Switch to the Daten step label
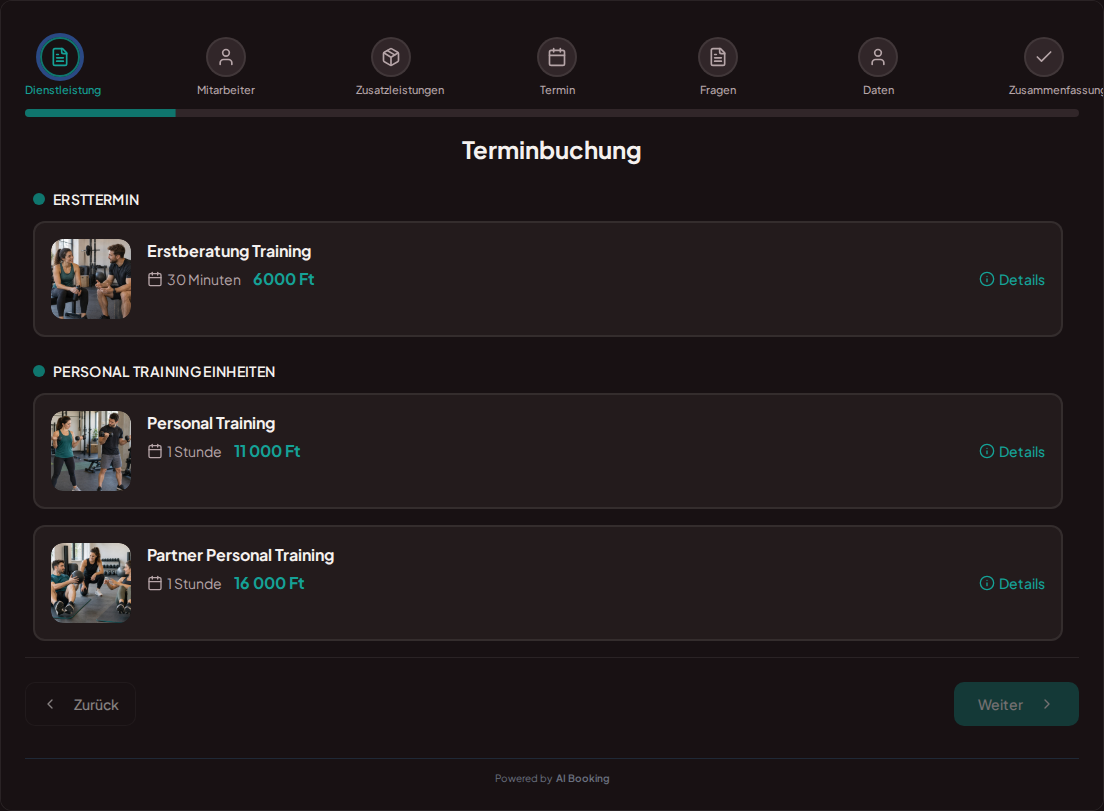 coord(878,90)
